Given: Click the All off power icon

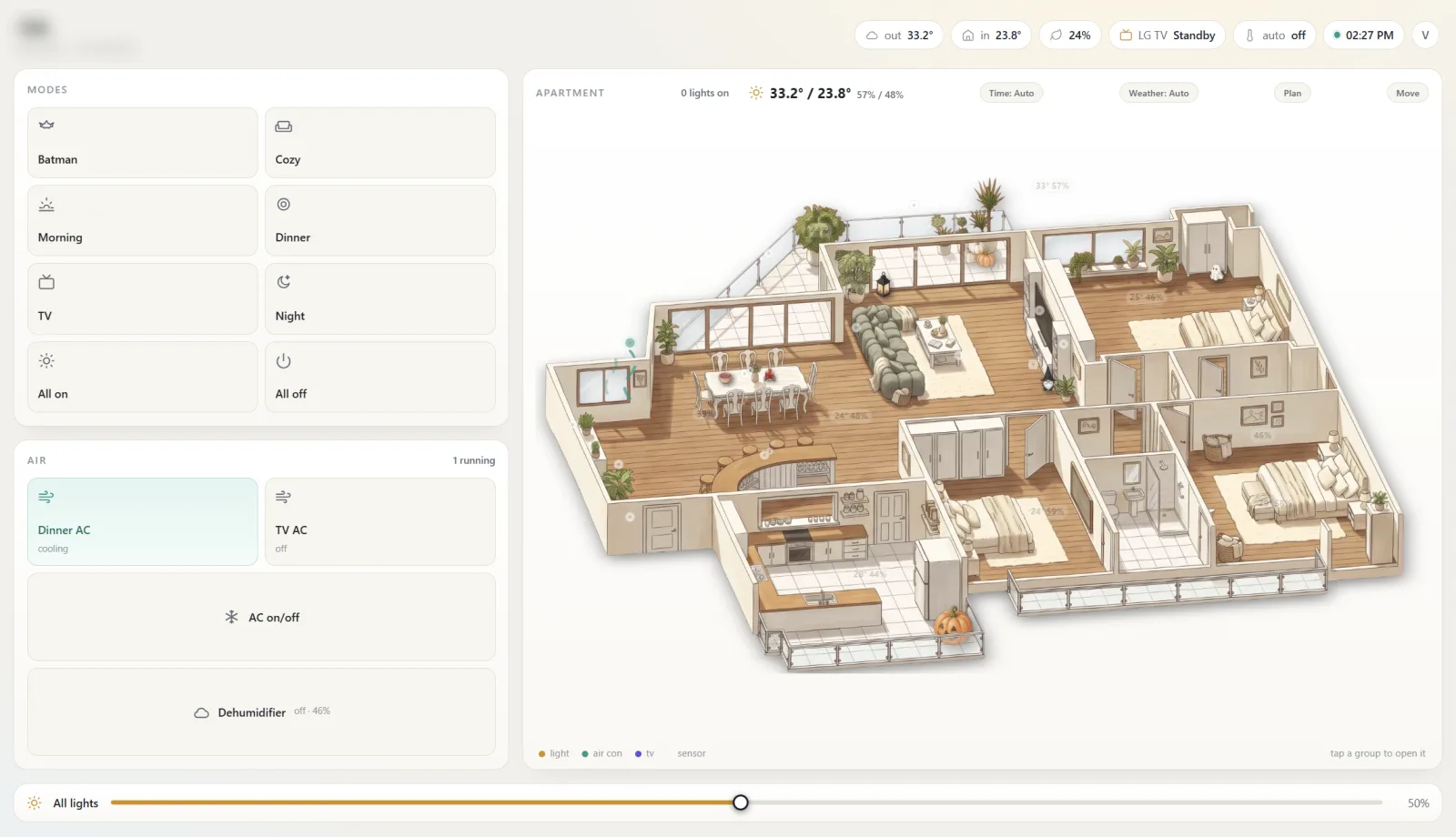Looking at the screenshot, I should (x=284, y=360).
